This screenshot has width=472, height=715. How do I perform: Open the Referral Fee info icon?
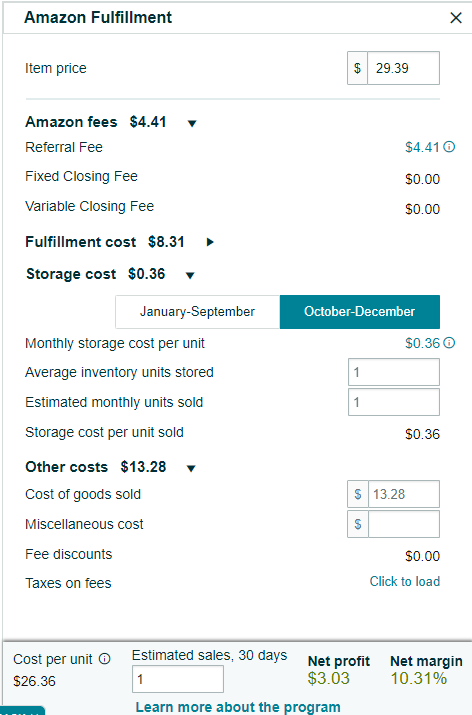tap(449, 147)
